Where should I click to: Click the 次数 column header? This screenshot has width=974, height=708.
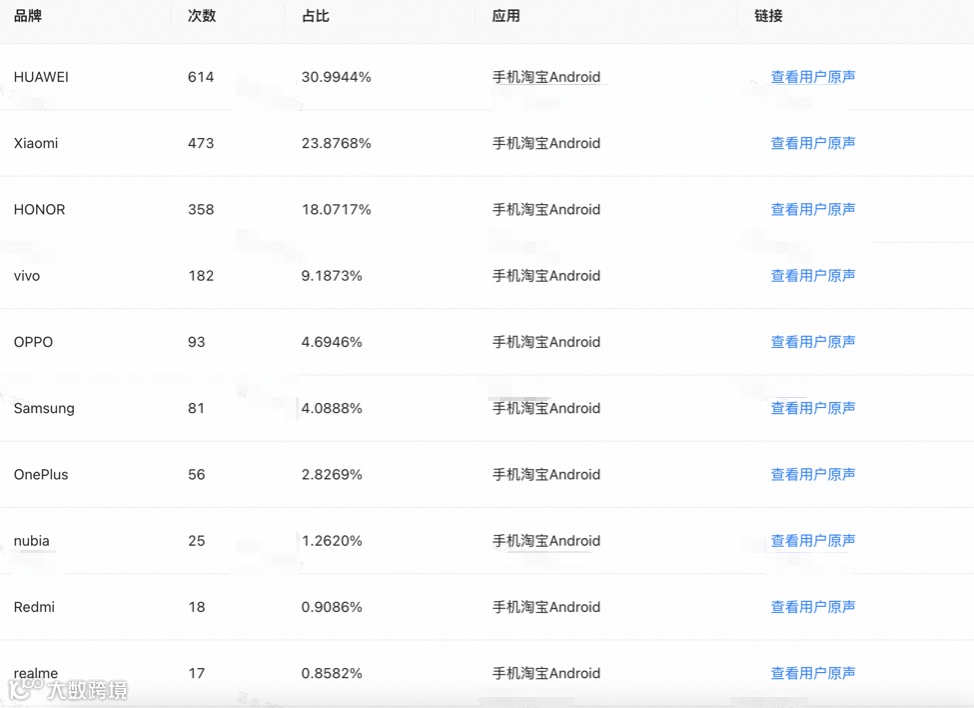coord(202,16)
